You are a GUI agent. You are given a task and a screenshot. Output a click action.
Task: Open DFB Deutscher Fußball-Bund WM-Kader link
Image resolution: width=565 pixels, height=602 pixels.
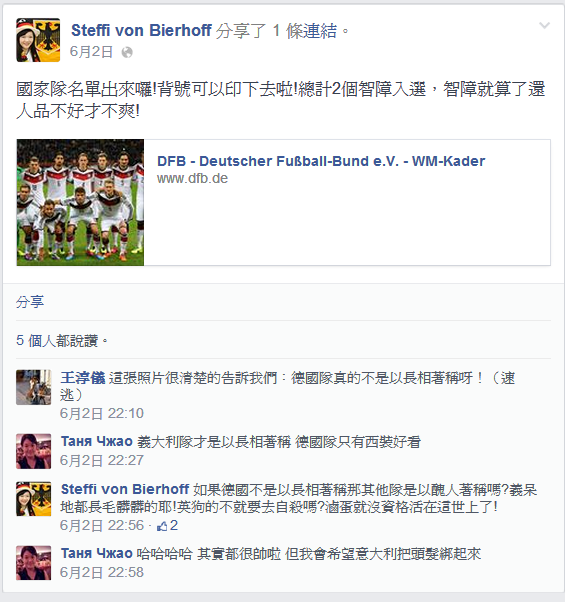click(321, 161)
